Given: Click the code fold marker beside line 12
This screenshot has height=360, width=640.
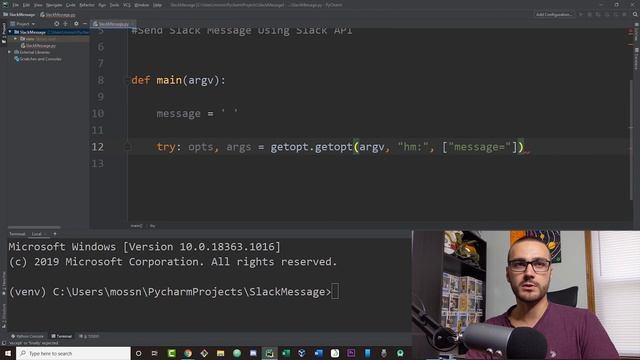Looking at the screenshot, I should tap(128, 147).
